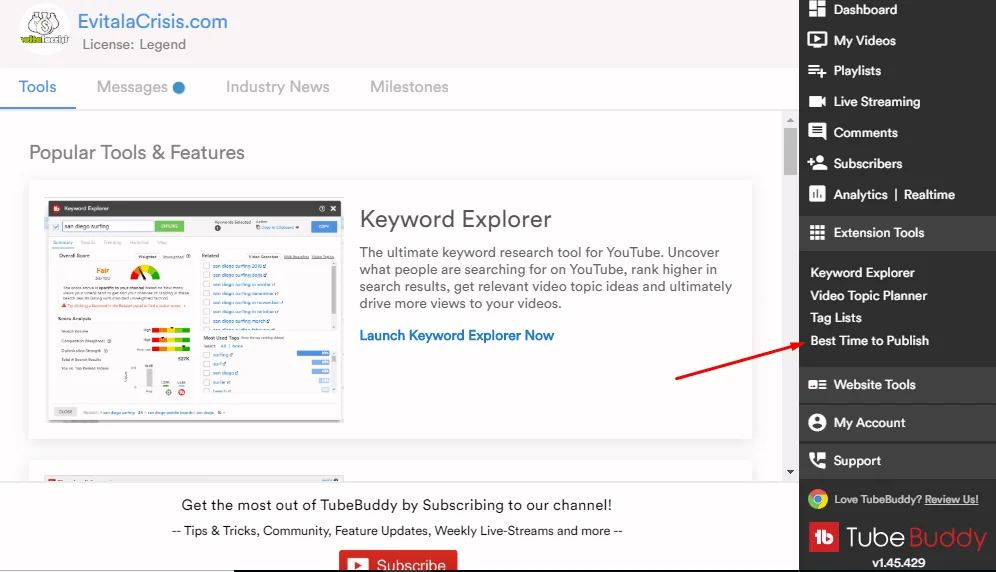Click the Website Tools card icon
Image resolution: width=996 pixels, height=572 pixels.
[x=817, y=385]
